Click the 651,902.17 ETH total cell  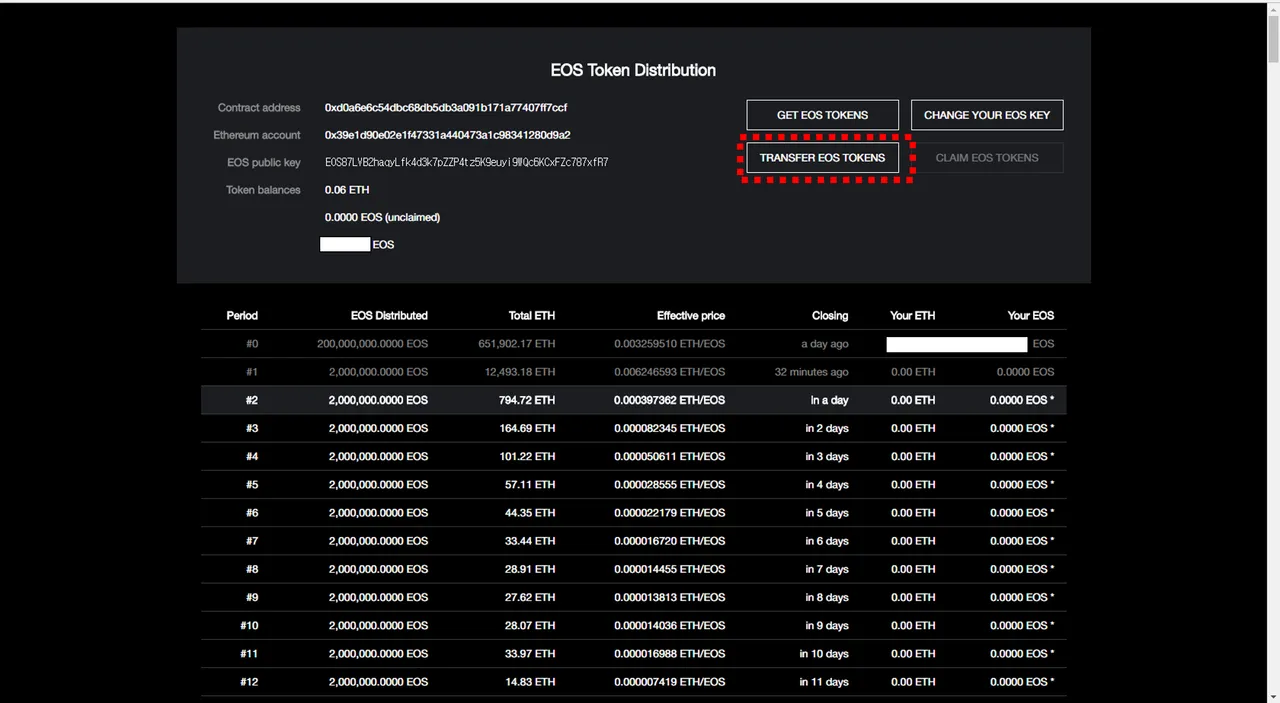tap(517, 344)
